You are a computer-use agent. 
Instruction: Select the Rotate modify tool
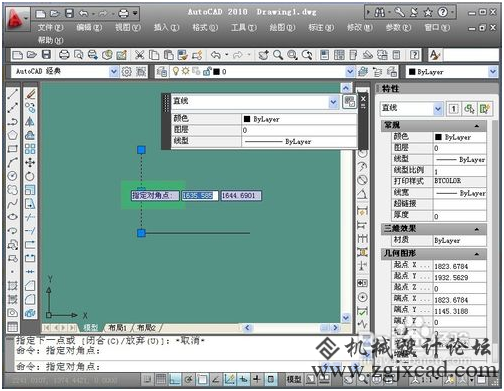(30, 176)
